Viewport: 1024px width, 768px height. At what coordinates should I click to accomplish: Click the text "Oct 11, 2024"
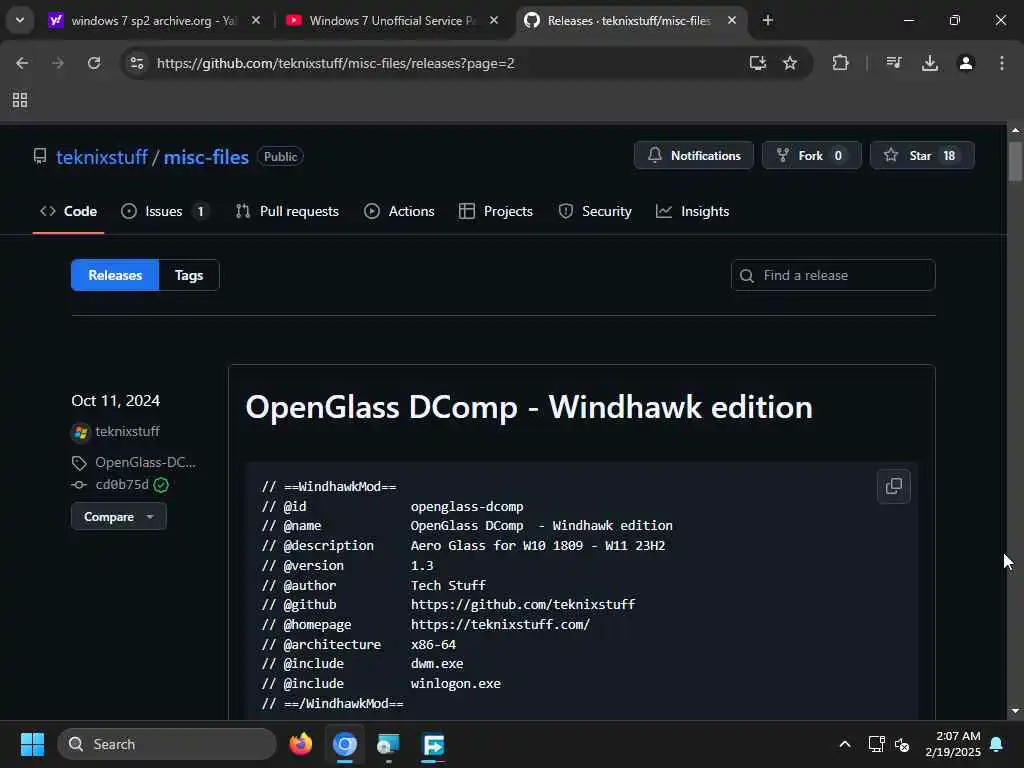tap(116, 400)
